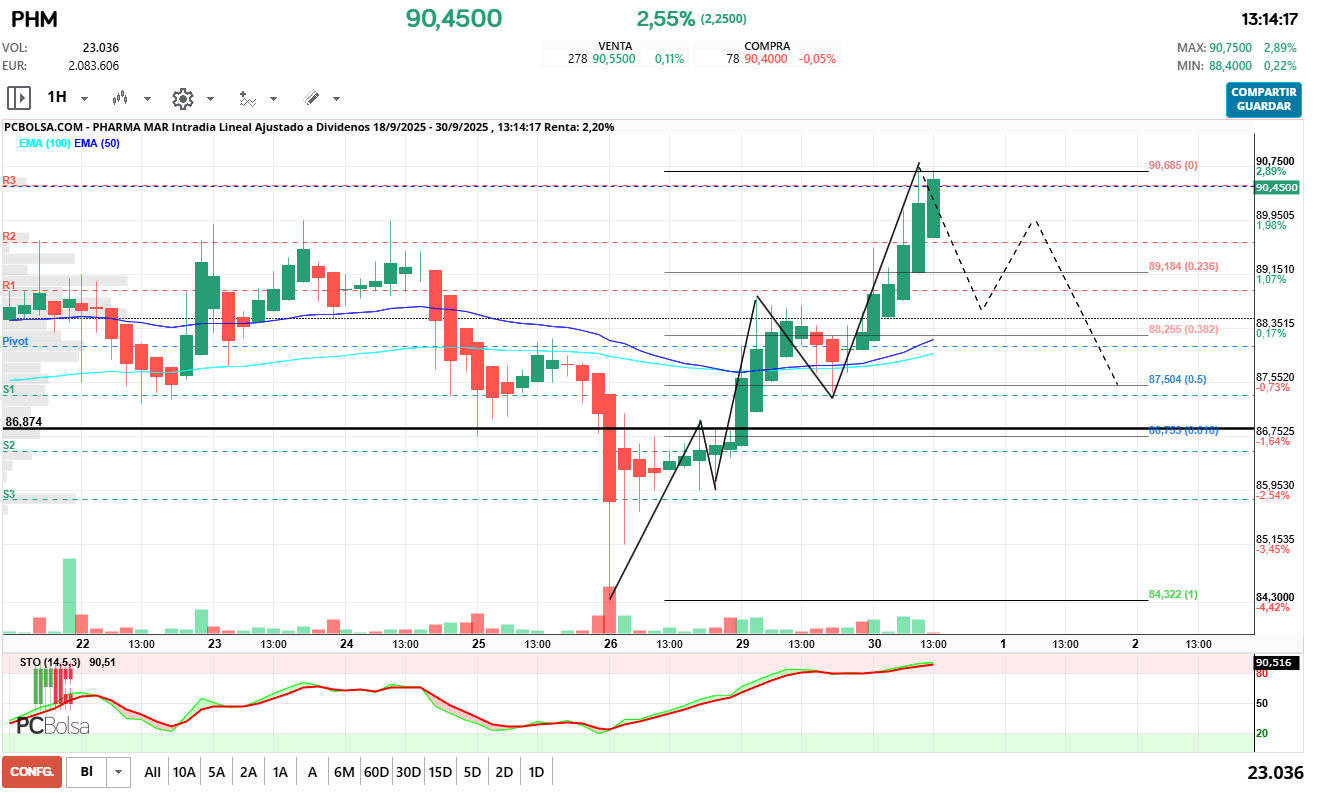Click date label 29 on time axis
1317x793 pixels.
click(x=742, y=644)
